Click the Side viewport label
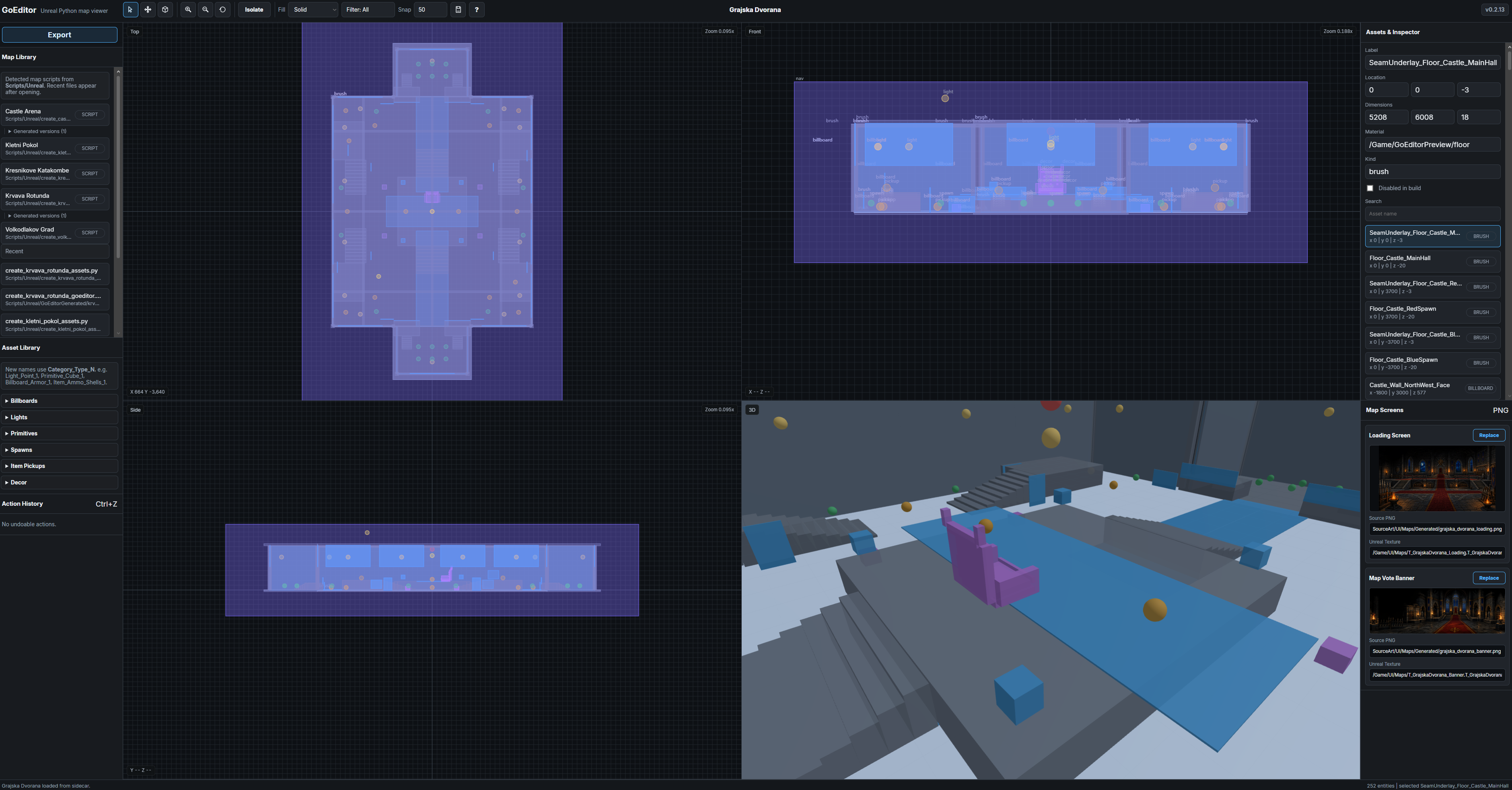 [x=136, y=410]
